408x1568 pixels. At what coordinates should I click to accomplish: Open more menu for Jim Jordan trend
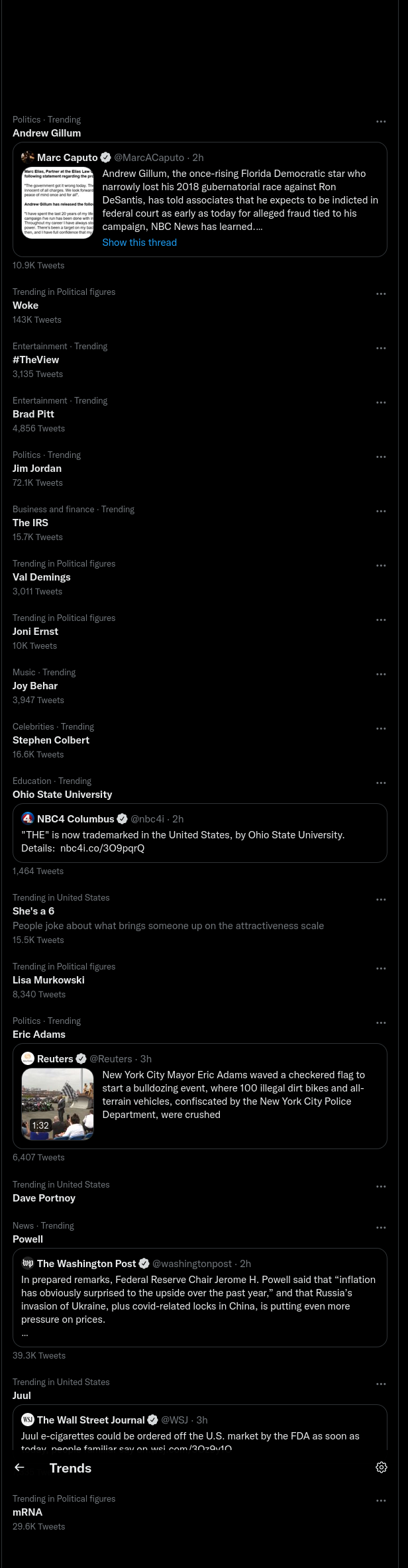[381, 457]
